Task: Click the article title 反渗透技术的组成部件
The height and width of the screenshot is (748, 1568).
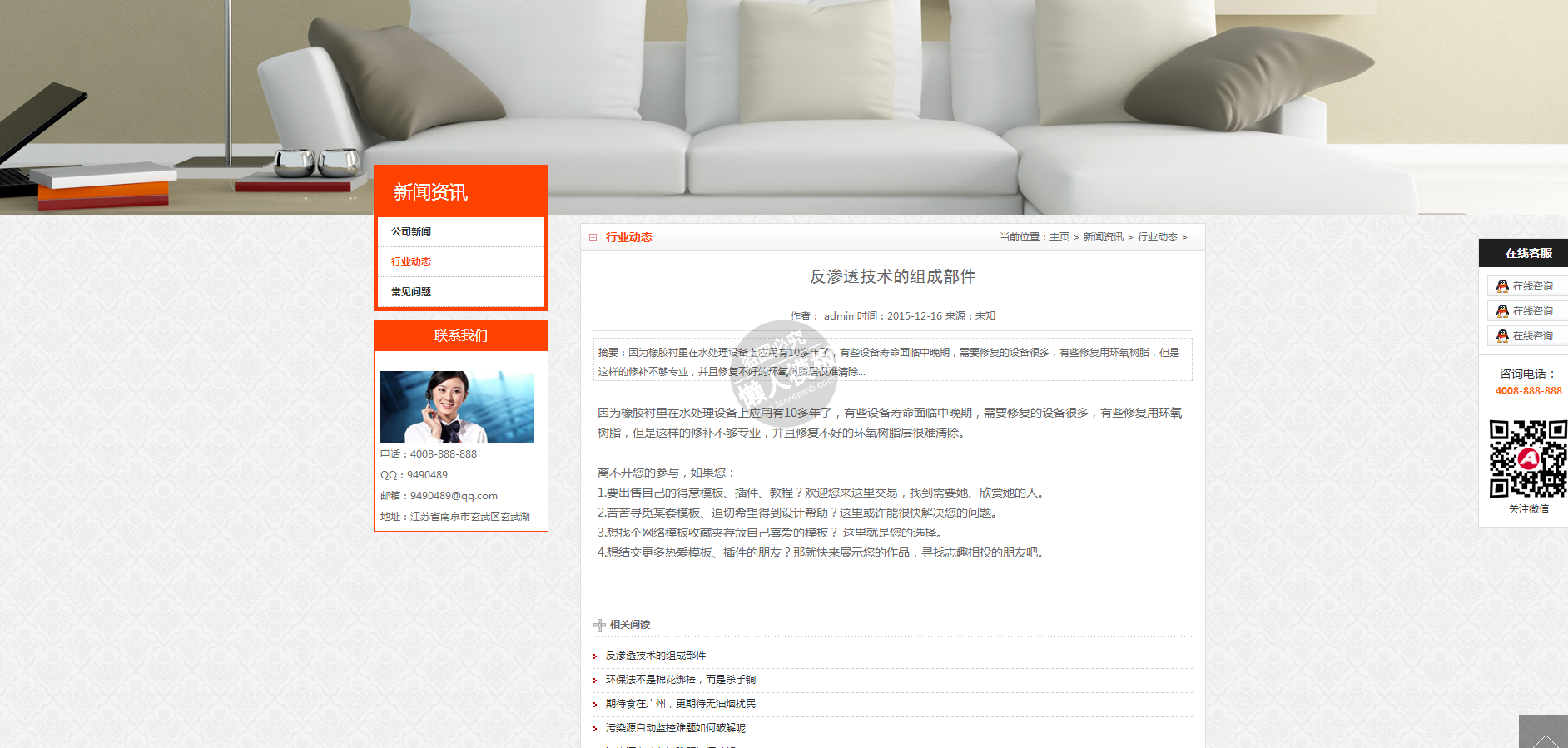Action: tap(893, 276)
